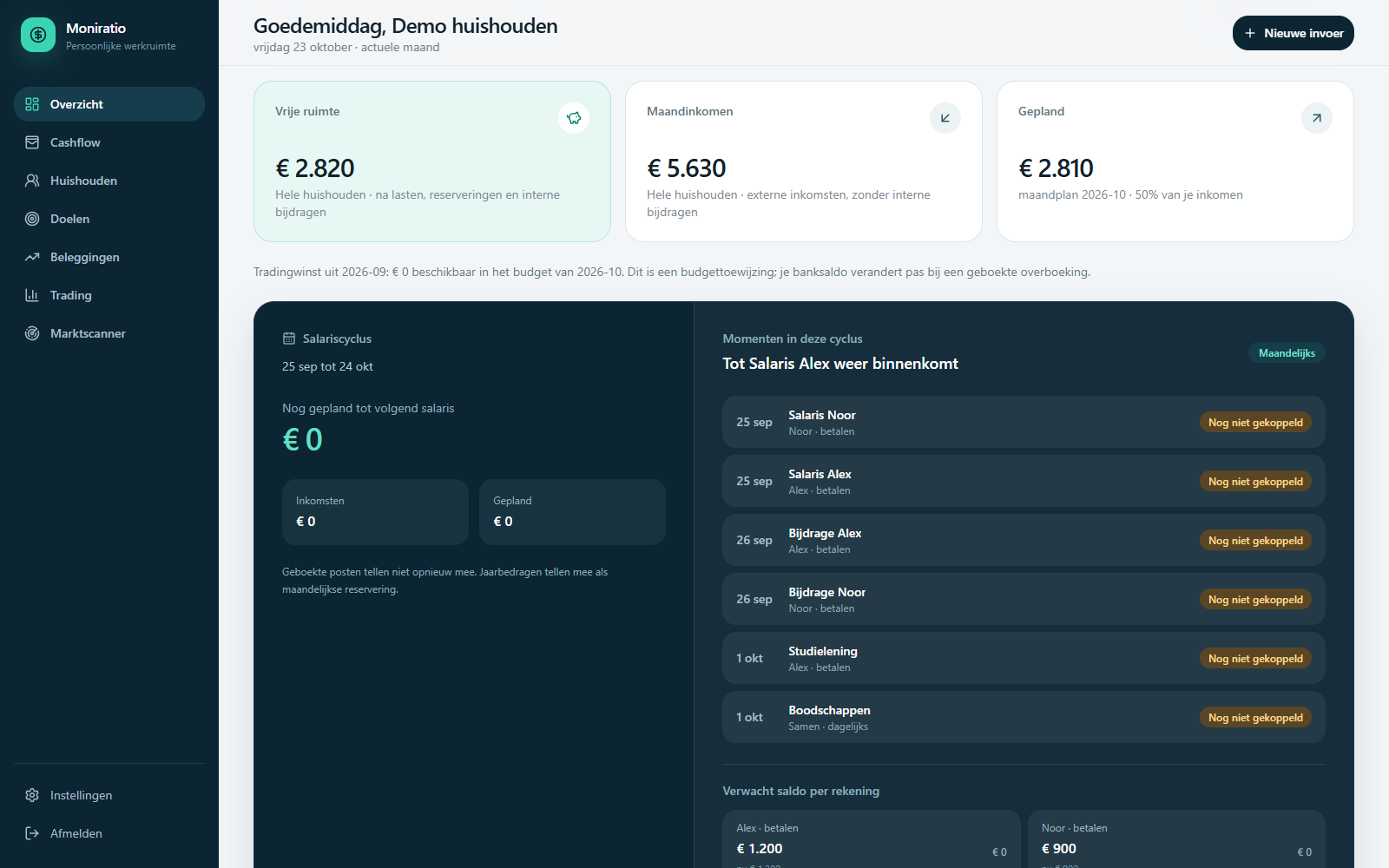1389x868 pixels.
Task: Click the incoming arrow icon in Maandinkomen
Action: point(945,118)
